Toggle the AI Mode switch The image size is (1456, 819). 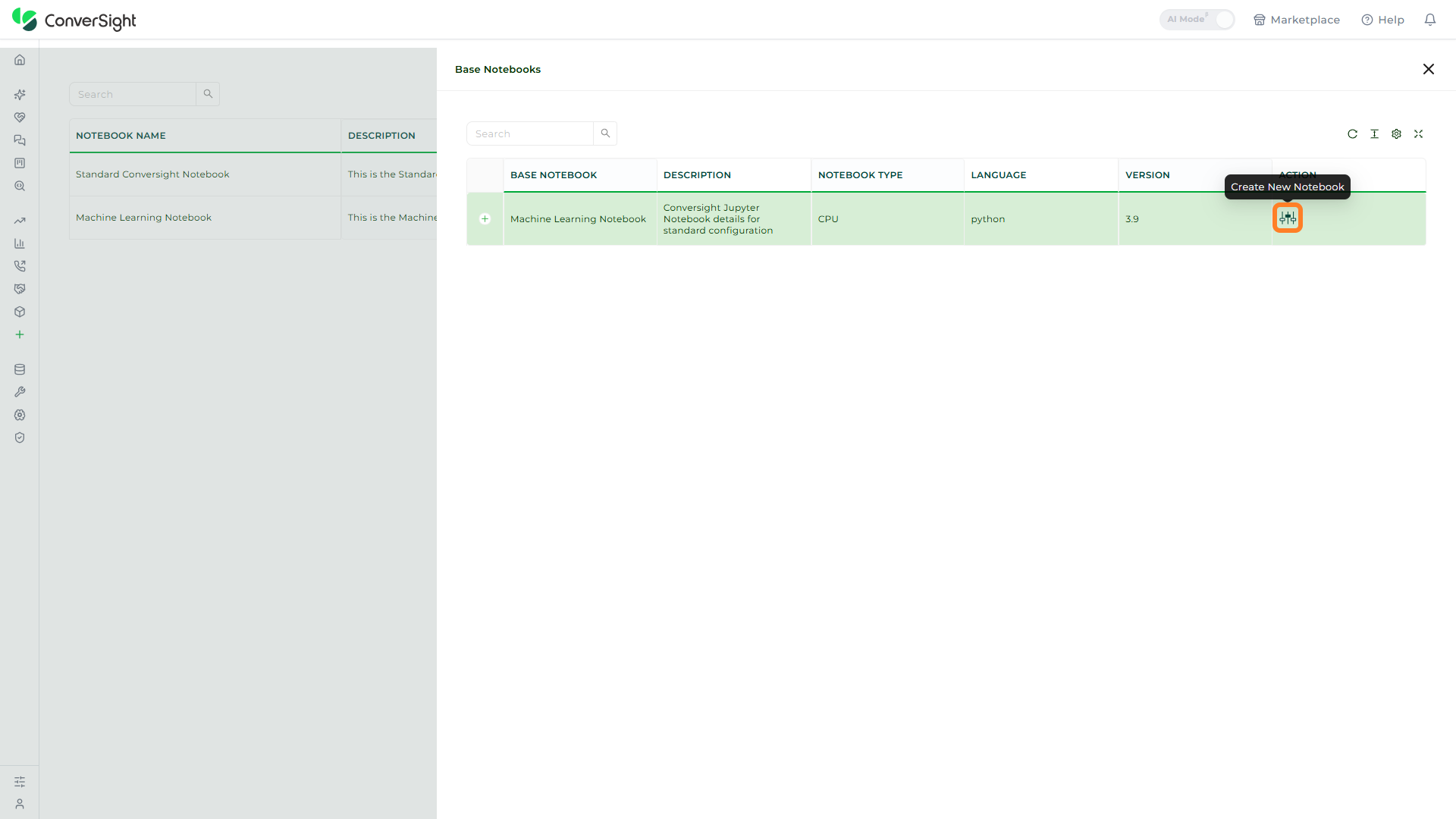[1197, 20]
